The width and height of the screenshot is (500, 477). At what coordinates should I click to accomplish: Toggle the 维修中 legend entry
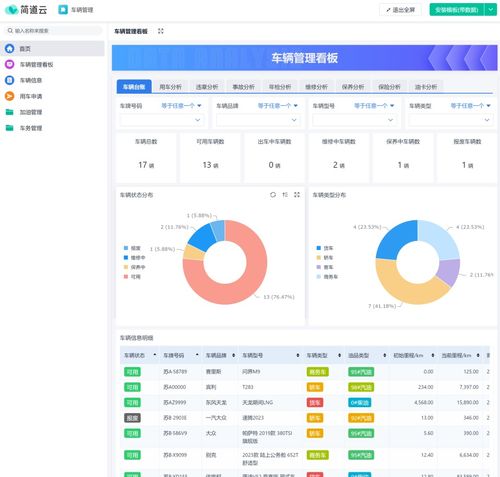pos(135,258)
